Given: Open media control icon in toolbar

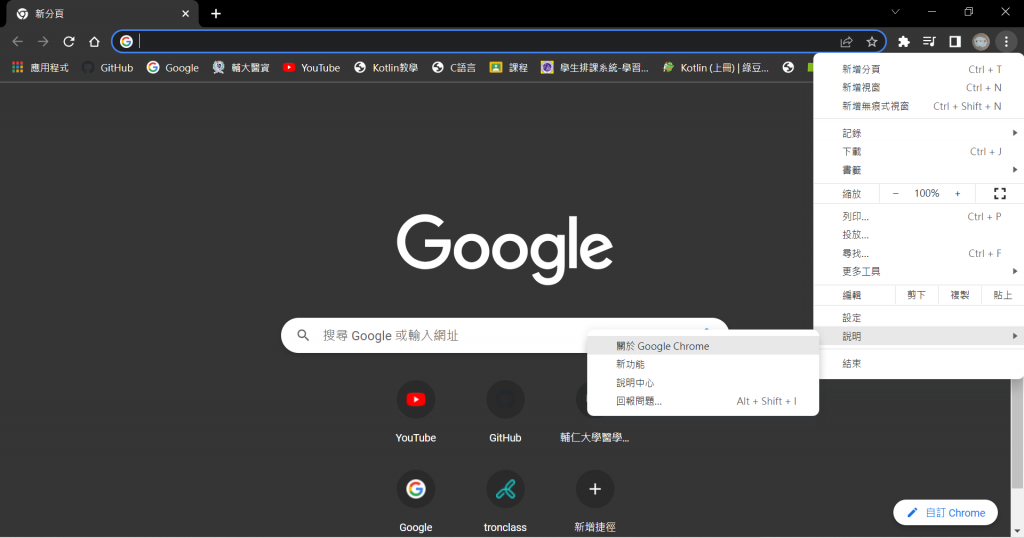Looking at the screenshot, I should (x=929, y=42).
